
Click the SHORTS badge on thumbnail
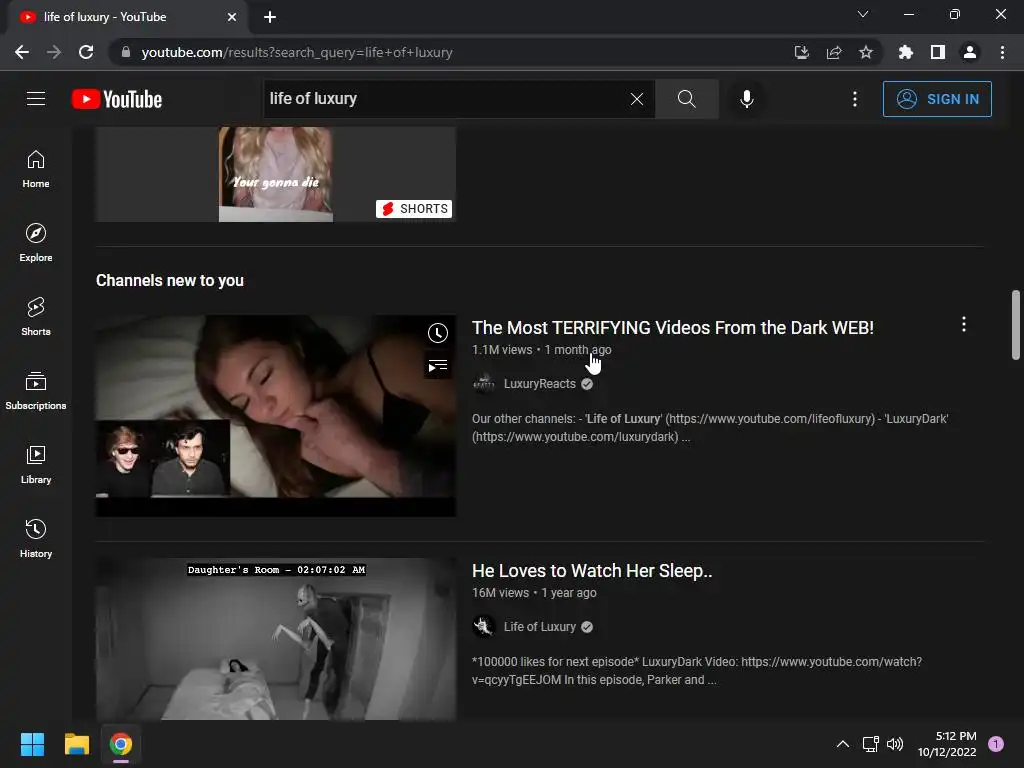(x=414, y=208)
